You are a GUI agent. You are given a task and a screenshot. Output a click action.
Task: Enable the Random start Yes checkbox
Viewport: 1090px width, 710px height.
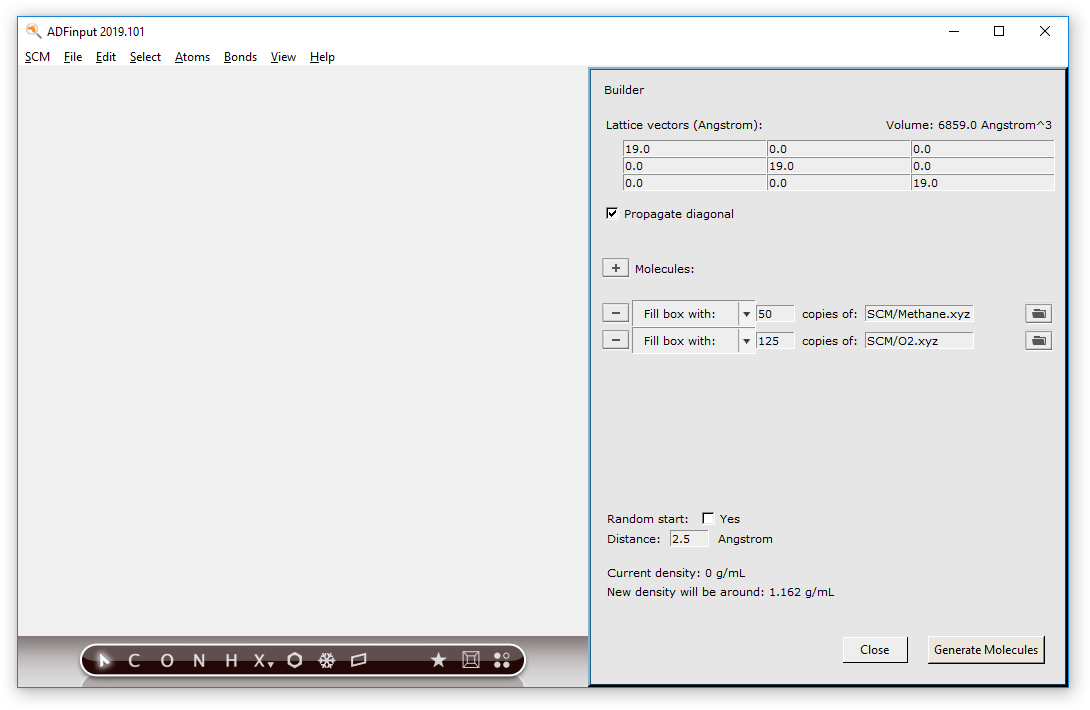708,518
